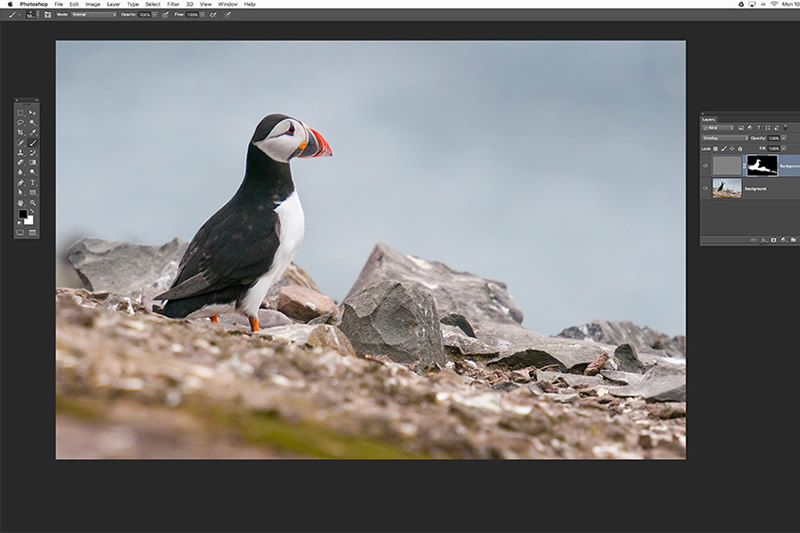Select the Brush tool in the toolbox

(x=32, y=143)
